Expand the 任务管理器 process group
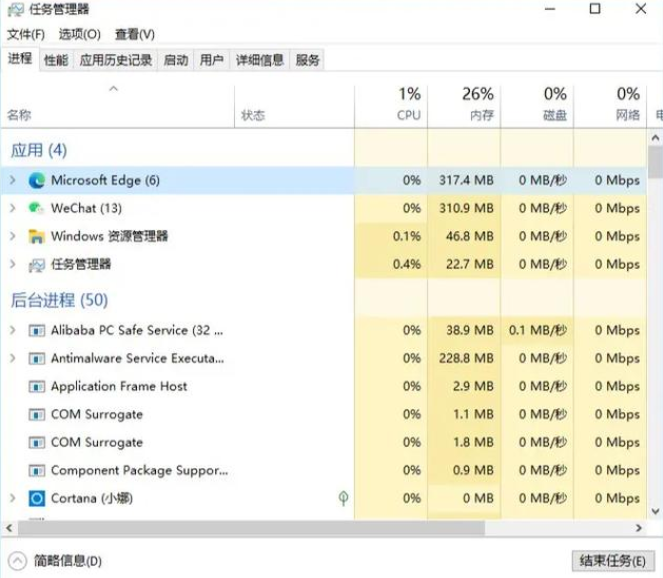663x578 pixels. pyautogui.click(x=13, y=264)
